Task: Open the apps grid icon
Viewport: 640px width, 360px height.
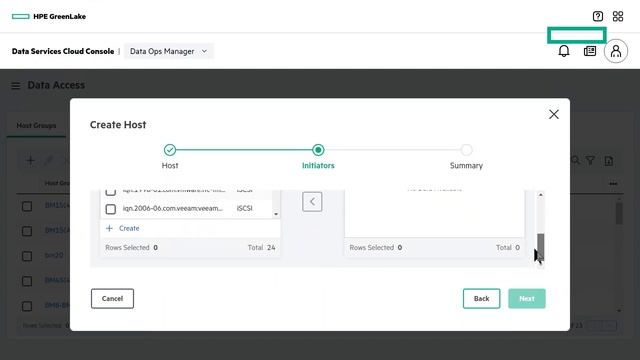Action: click(x=618, y=16)
